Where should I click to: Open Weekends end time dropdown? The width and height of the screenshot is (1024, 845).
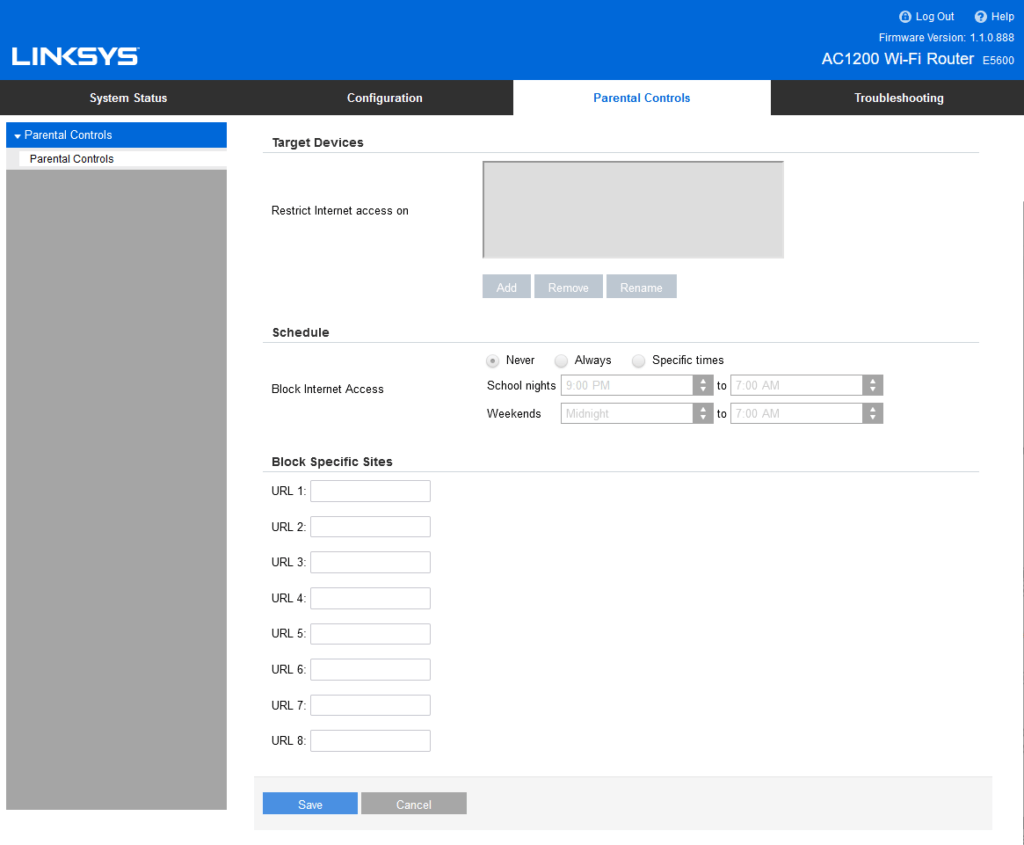(807, 413)
